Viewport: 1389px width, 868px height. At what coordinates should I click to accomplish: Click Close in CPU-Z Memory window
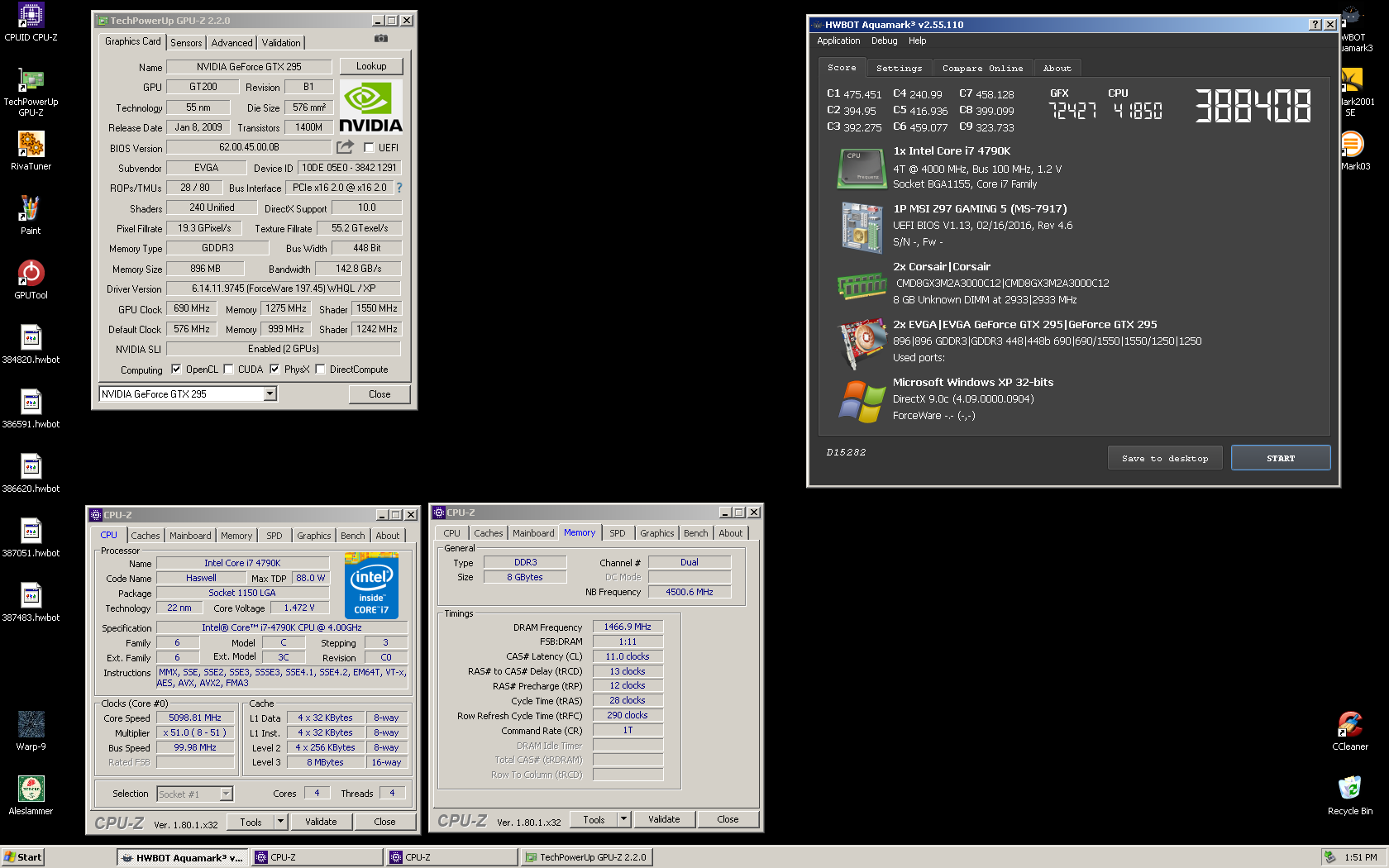pos(728,819)
